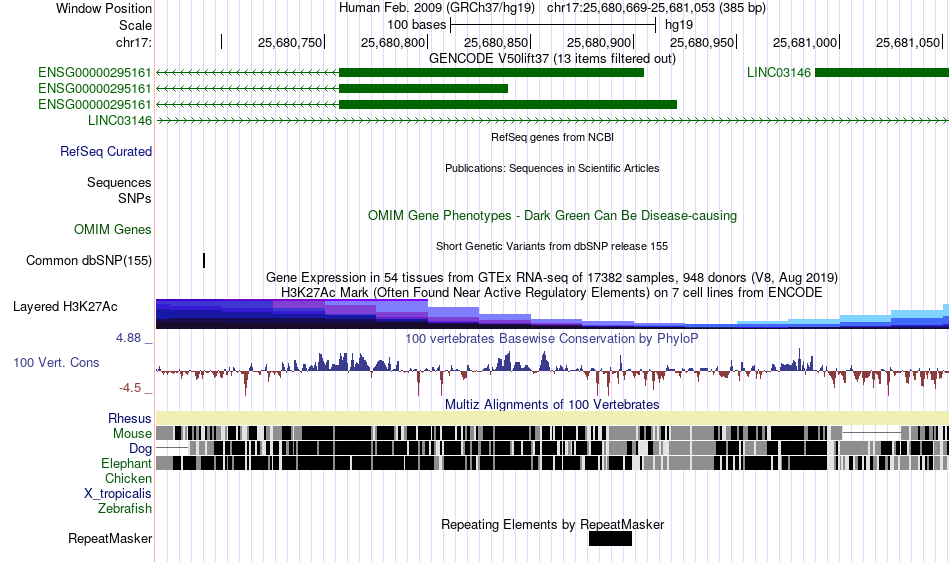Open the OMIM Genes track label
The width and height of the screenshot is (950, 562).
click(x=113, y=230)
